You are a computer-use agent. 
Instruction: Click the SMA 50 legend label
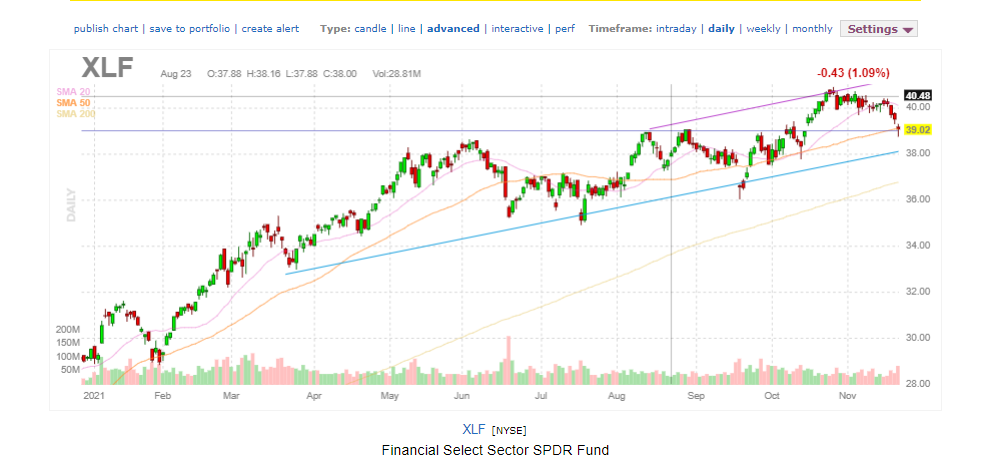(x=72, y=103)
